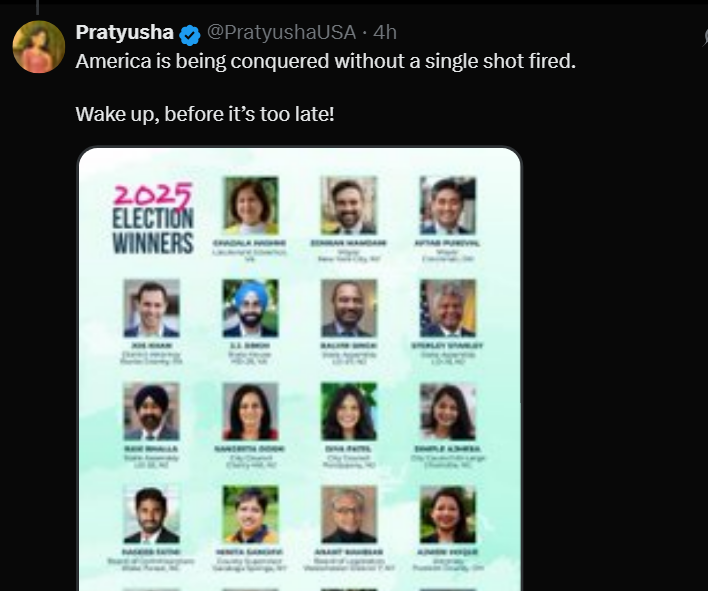Image resolution: width=708 pixels, height=591 pixels.
Task: Click the '2025 Election Winners' title in the image
Action: click(x=153, y=217)
